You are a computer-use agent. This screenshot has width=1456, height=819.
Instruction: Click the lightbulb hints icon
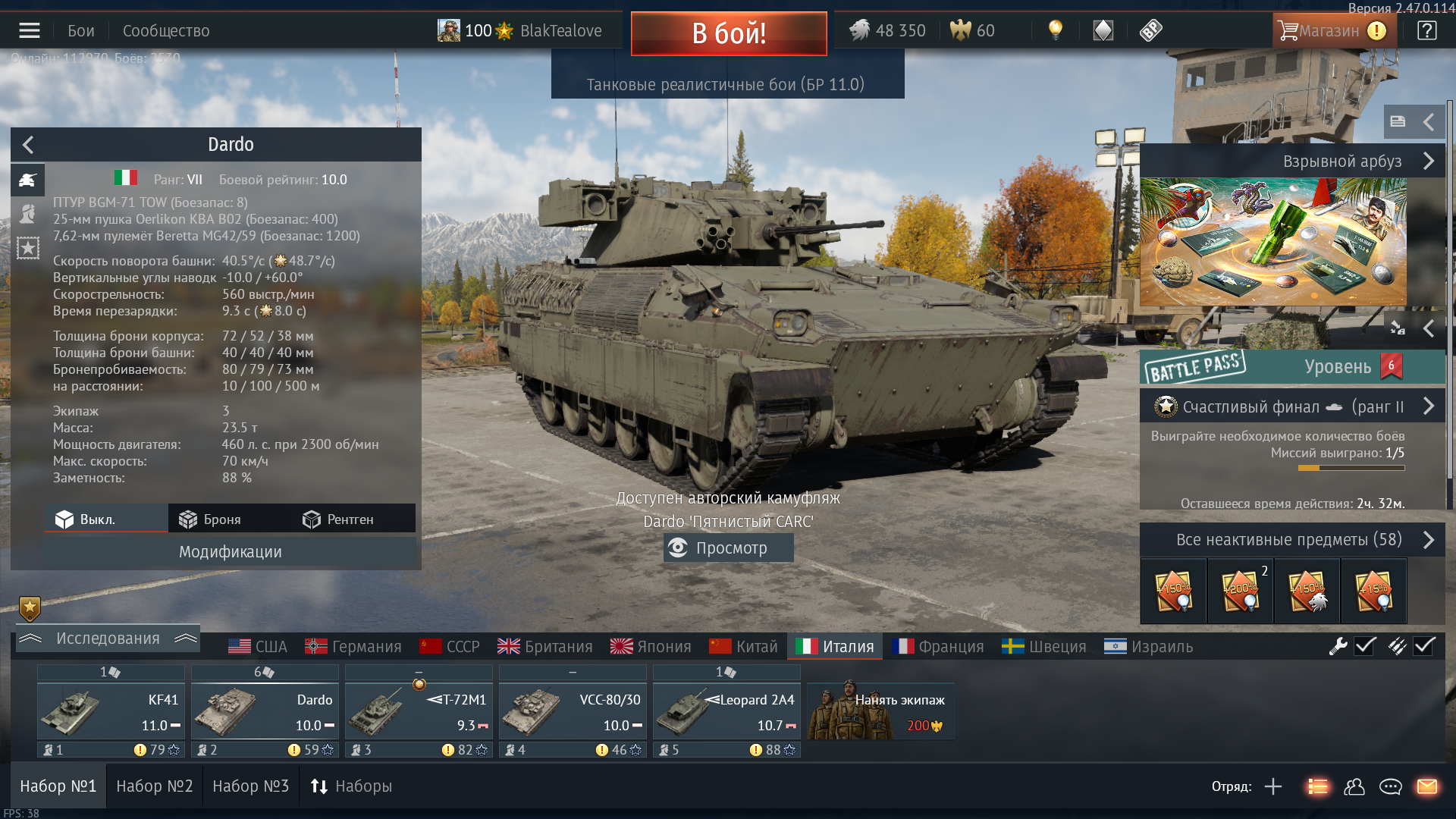(x=1055, y=30)
